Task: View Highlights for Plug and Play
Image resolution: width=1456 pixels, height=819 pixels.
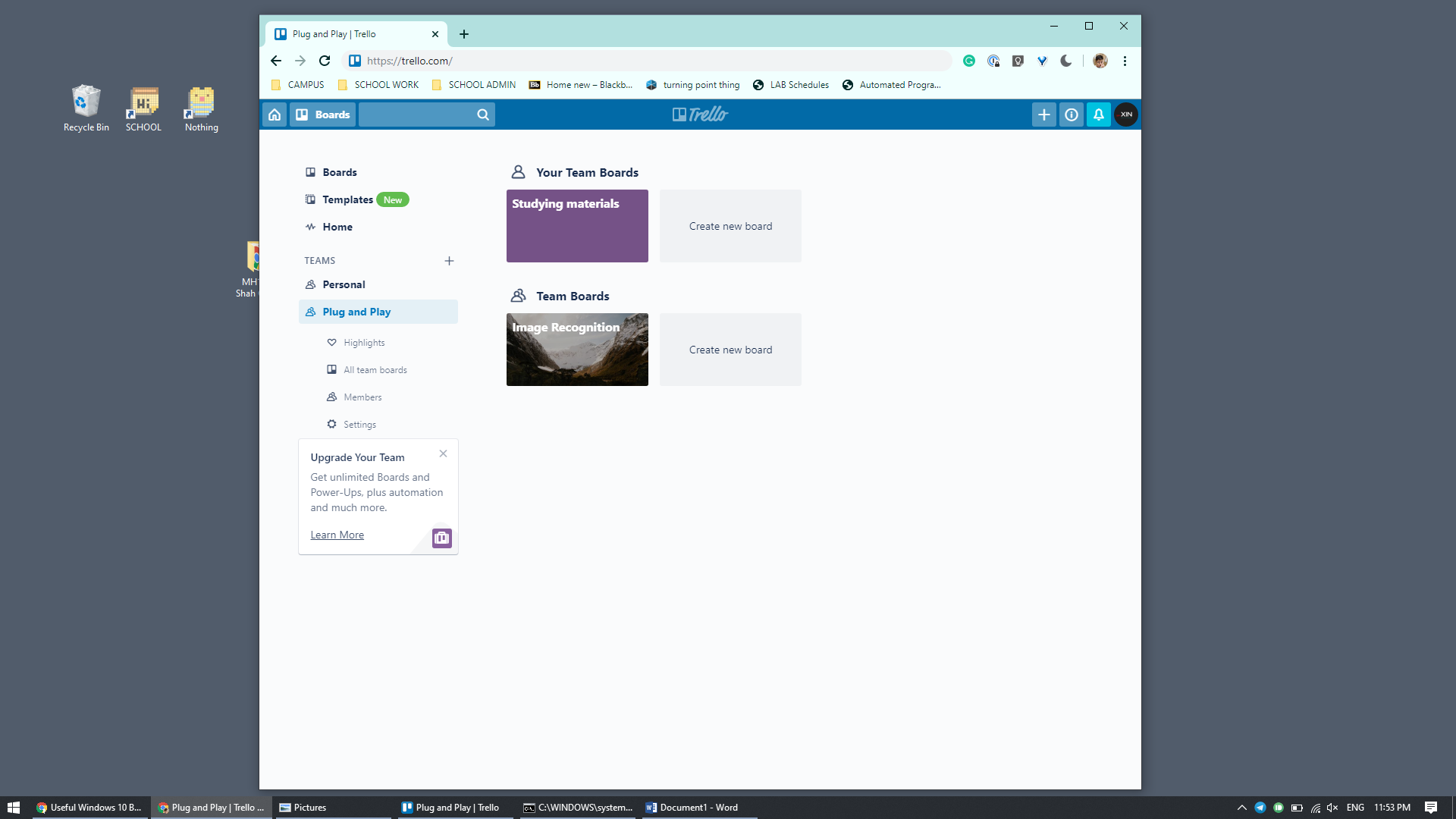Action: (x=364, y=342)
